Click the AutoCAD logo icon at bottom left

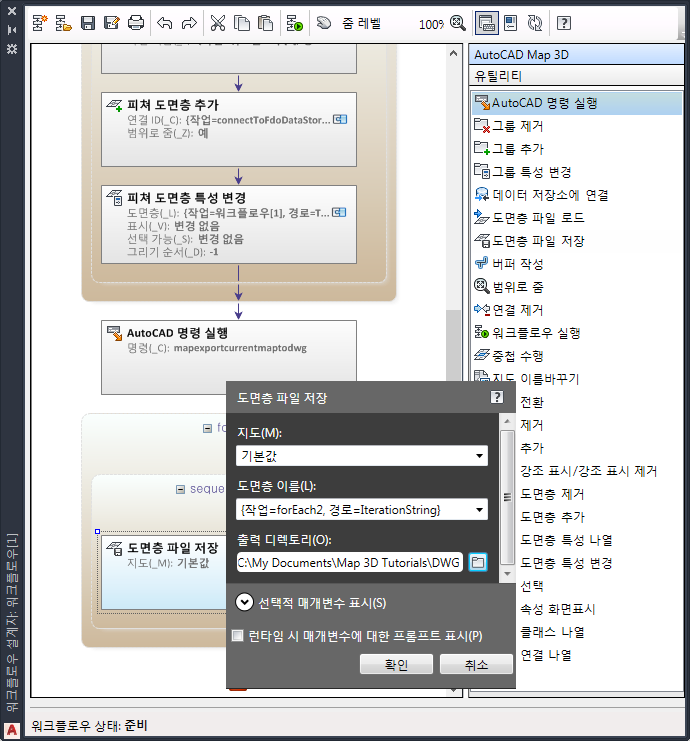[12, 730]
